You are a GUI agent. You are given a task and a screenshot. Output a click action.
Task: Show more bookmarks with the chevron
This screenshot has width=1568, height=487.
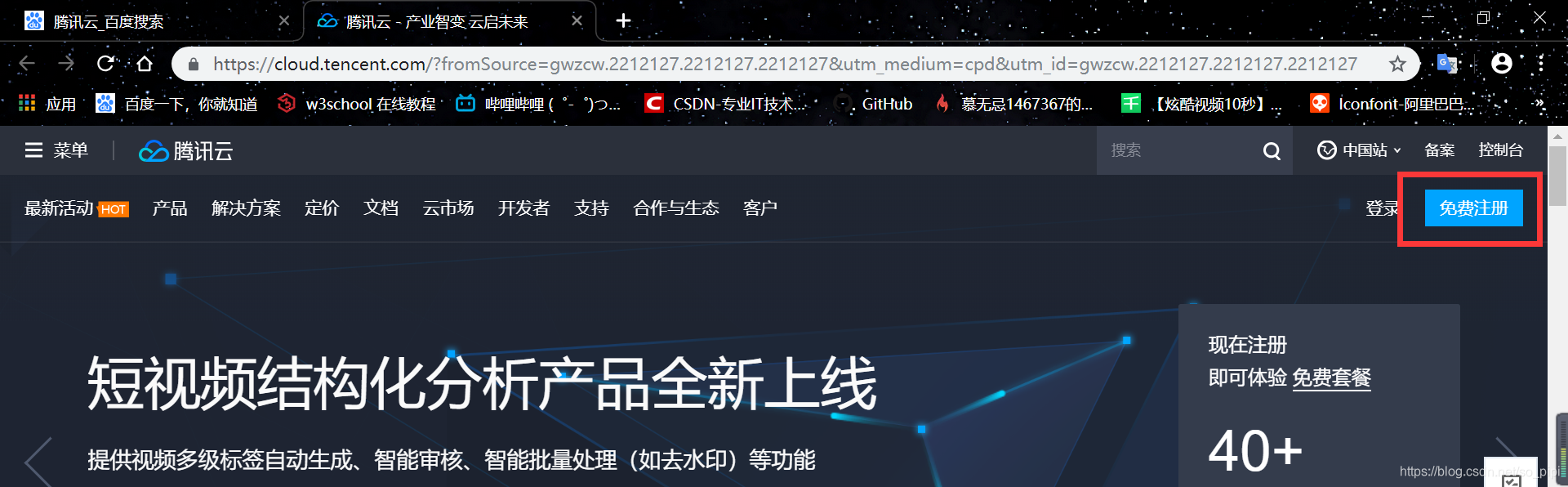pyautogui.click(x=1539, y=104)
